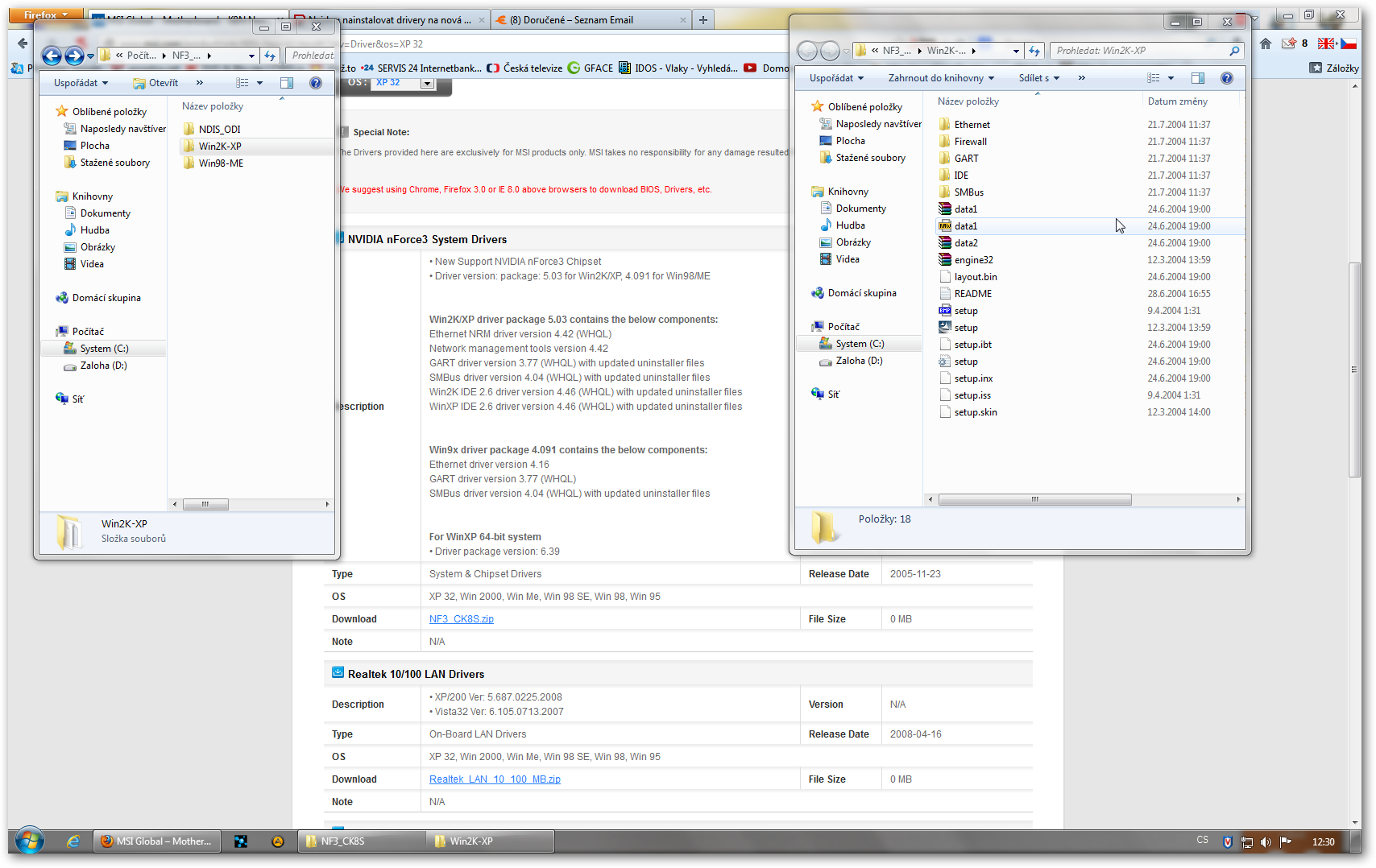Select Zaloha (D:) in NF3_CK8S navigation pane
Viewport: 1376px width, 868px height.
coord(103,366)
